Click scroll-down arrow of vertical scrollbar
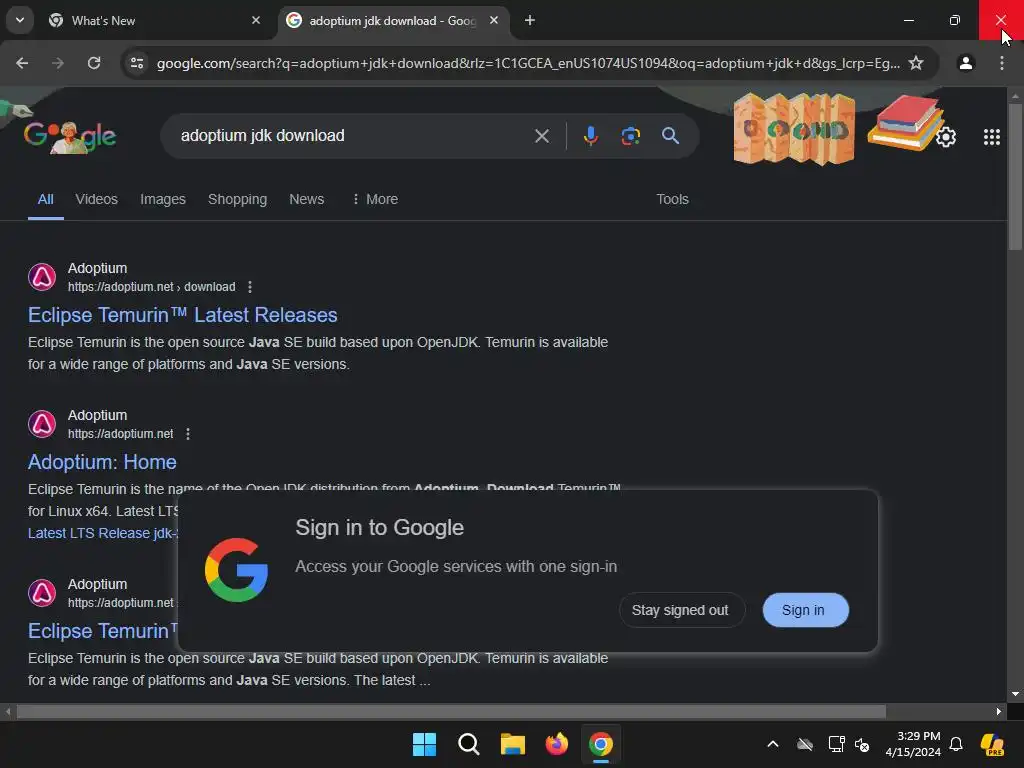Image resolution: width=1024 pixels, height=768 pixels. click(1015, 694)
